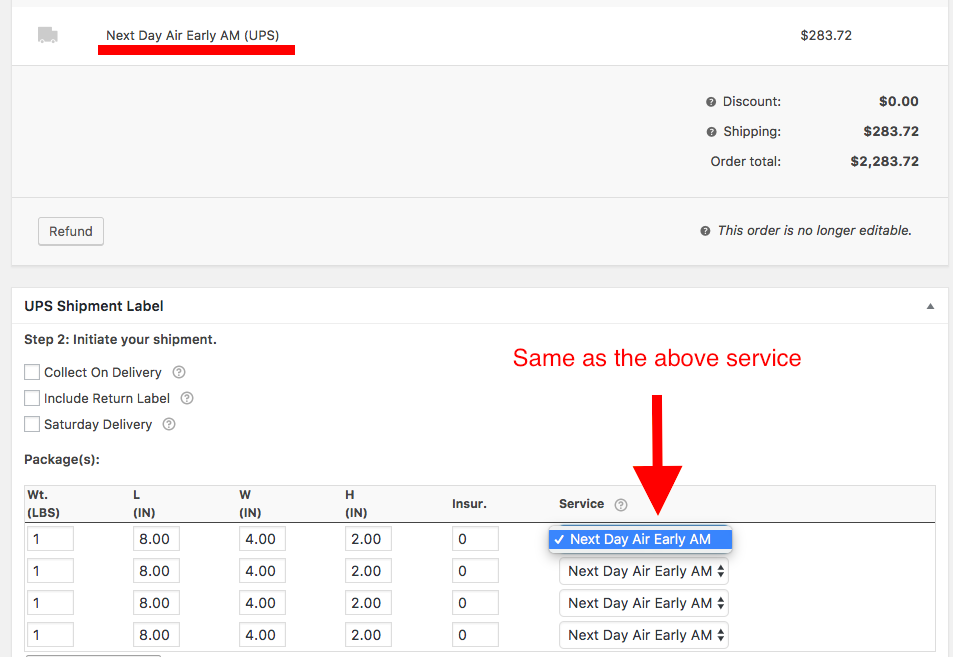The width and height of the screenshot is (953, 657).
Task: Choose the checked 'Next Day Air Early AM' option
Action: [640, 539]
